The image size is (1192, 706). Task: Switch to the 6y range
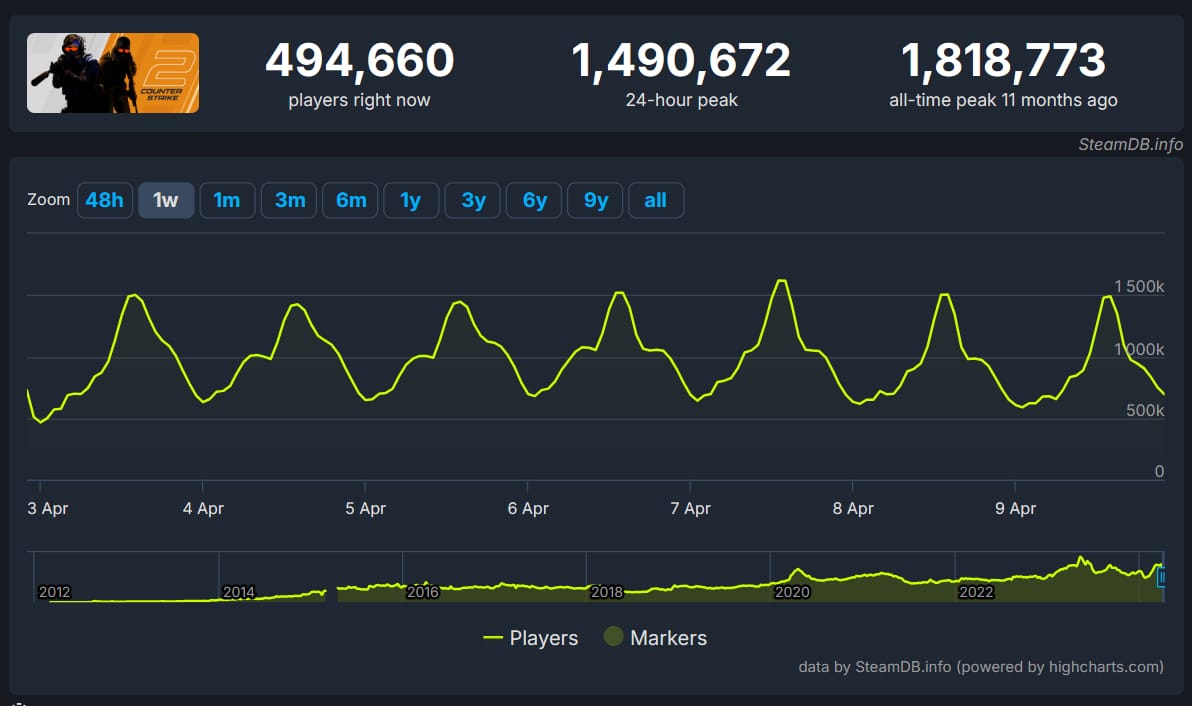pos(533,200)
